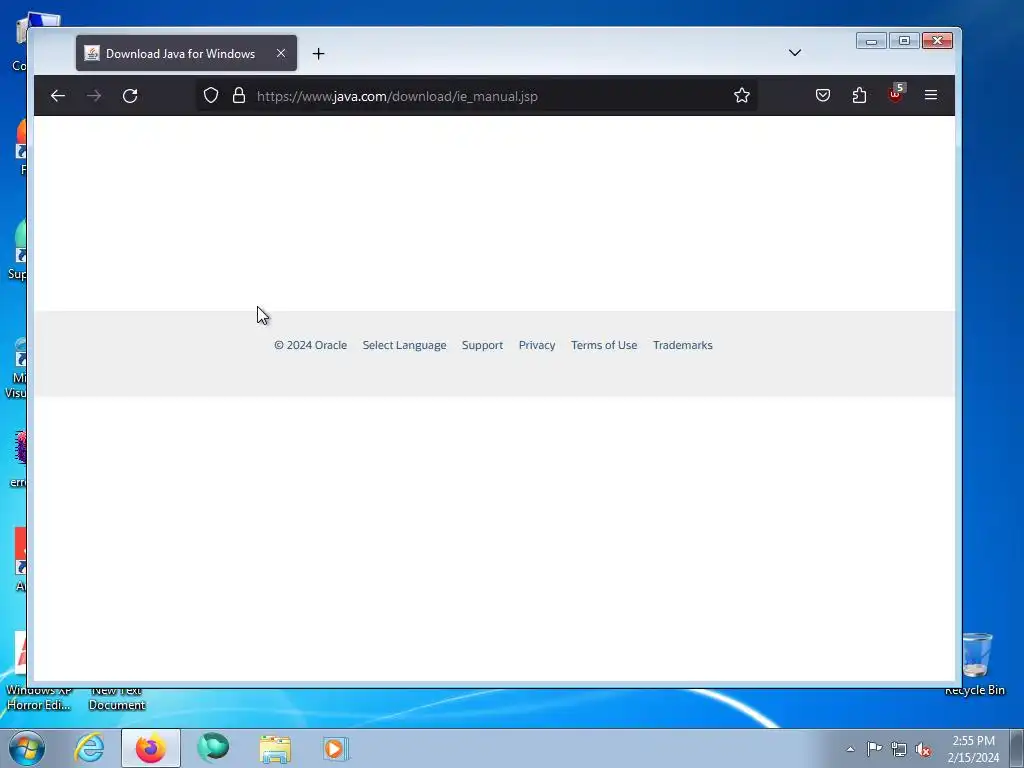Open the tracking protection shield icon
The image size is (1024, 768).
tap(210, 95)
